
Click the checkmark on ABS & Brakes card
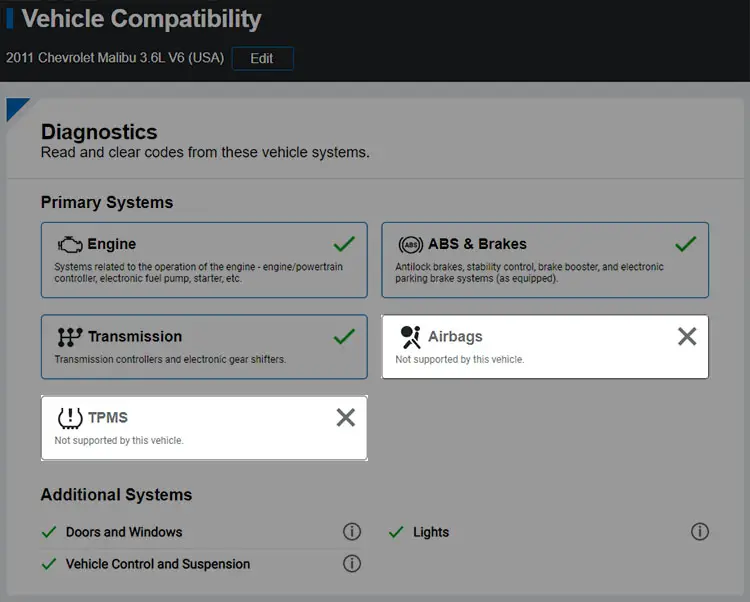685,244
